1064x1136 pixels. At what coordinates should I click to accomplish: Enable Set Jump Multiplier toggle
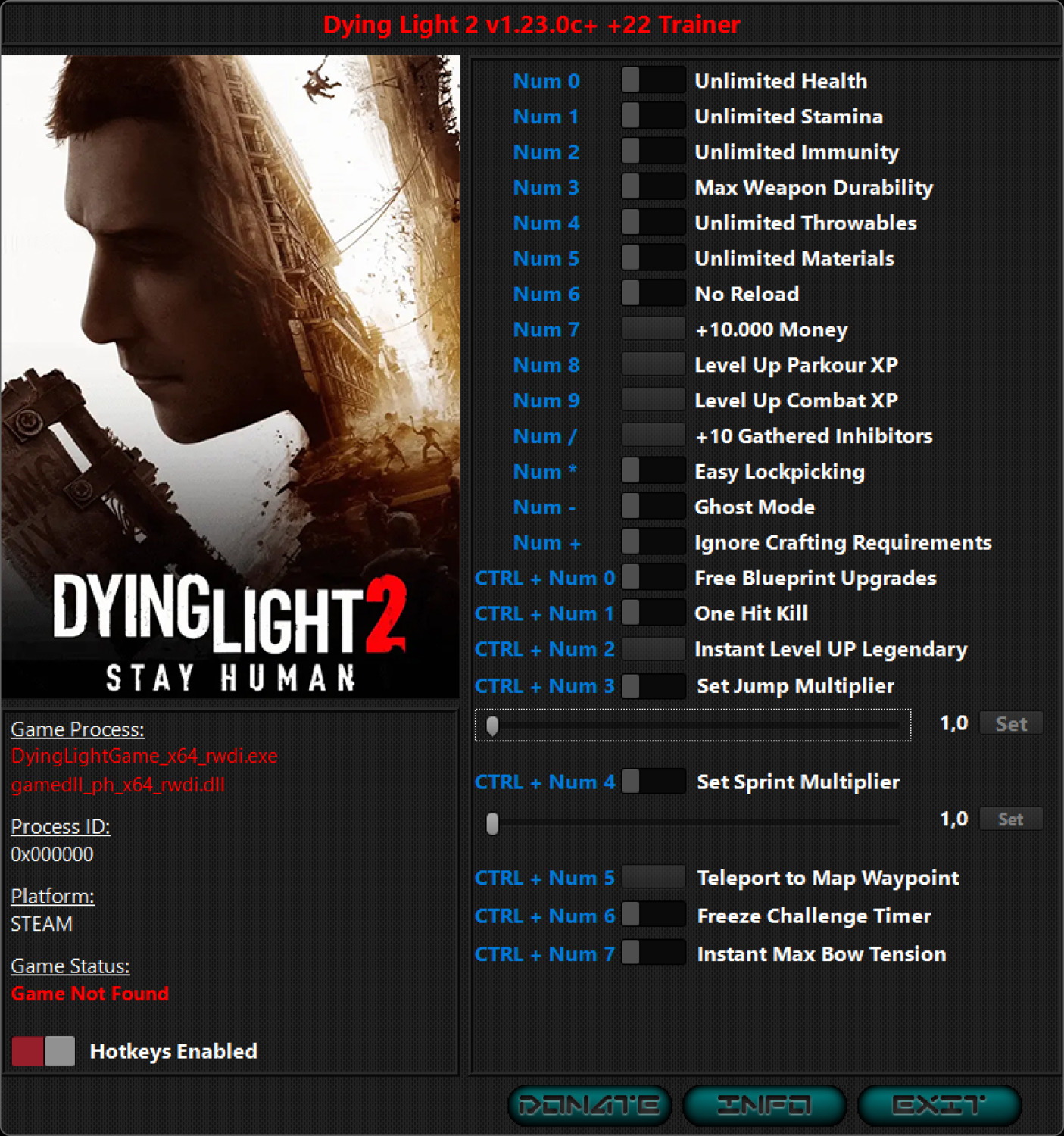coord(654,686)
